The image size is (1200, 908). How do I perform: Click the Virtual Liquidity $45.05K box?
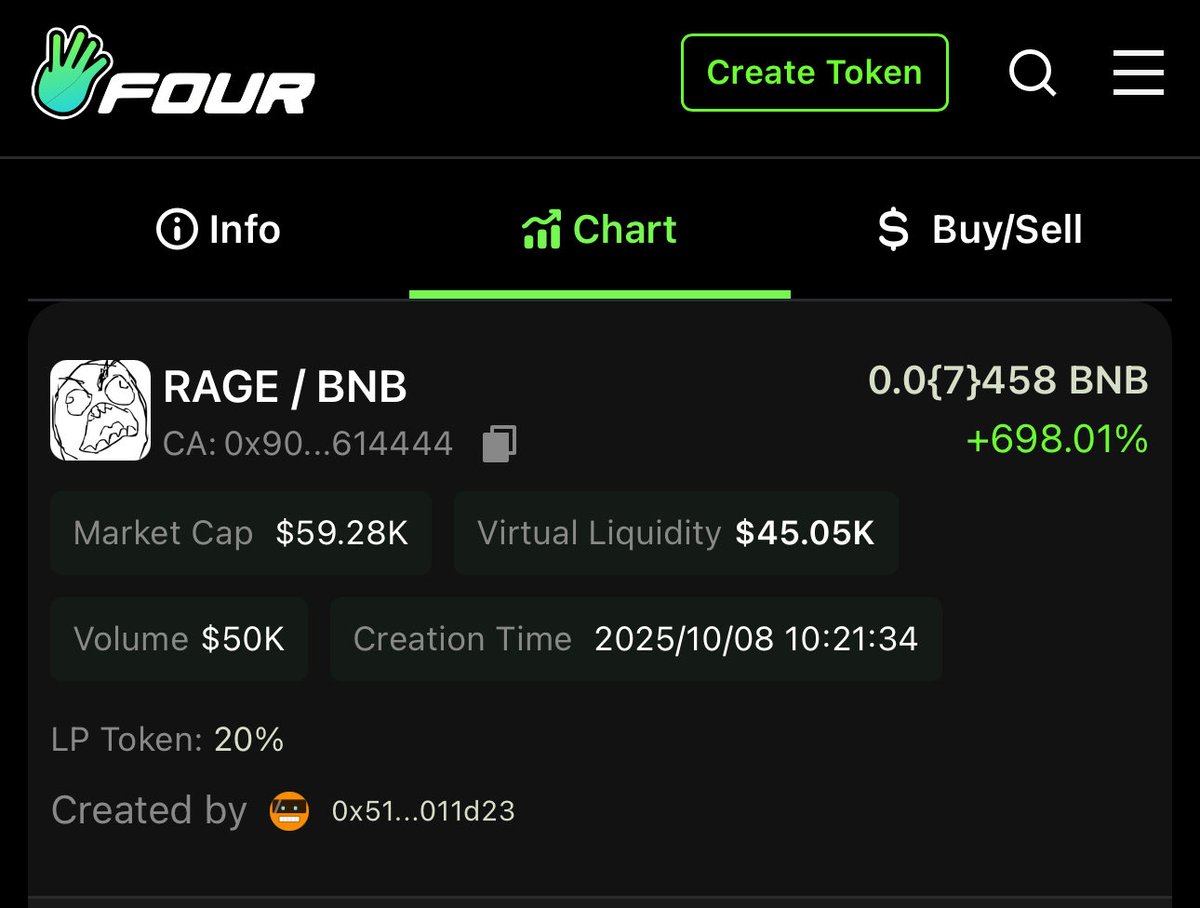pos(676,533)
